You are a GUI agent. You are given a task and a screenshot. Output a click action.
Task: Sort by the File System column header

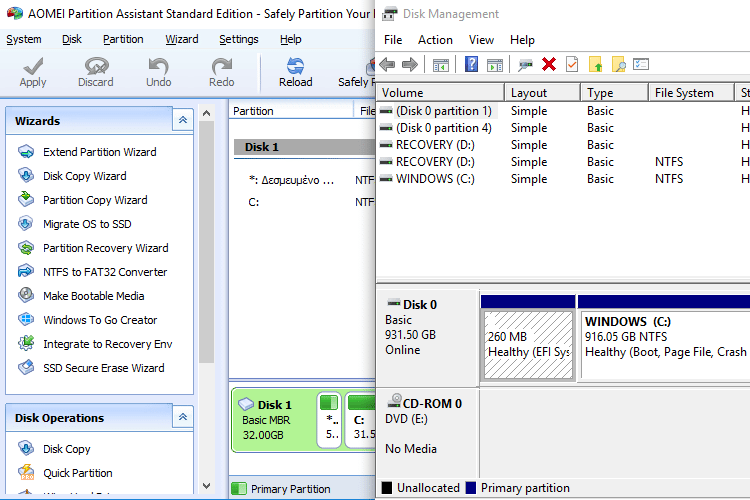pyautogui.click(x=691, y=92)
